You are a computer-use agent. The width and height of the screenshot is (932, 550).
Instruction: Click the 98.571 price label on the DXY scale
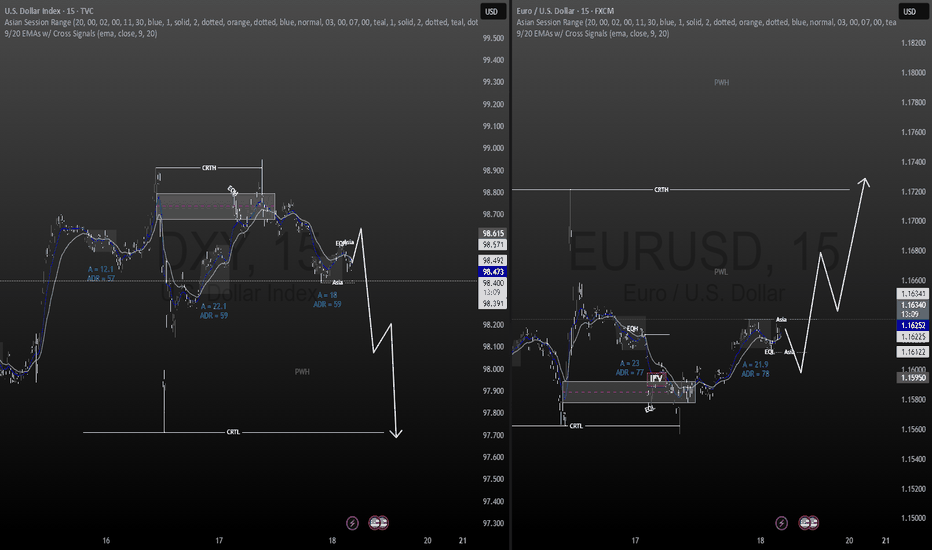click(x=493, y=244)
